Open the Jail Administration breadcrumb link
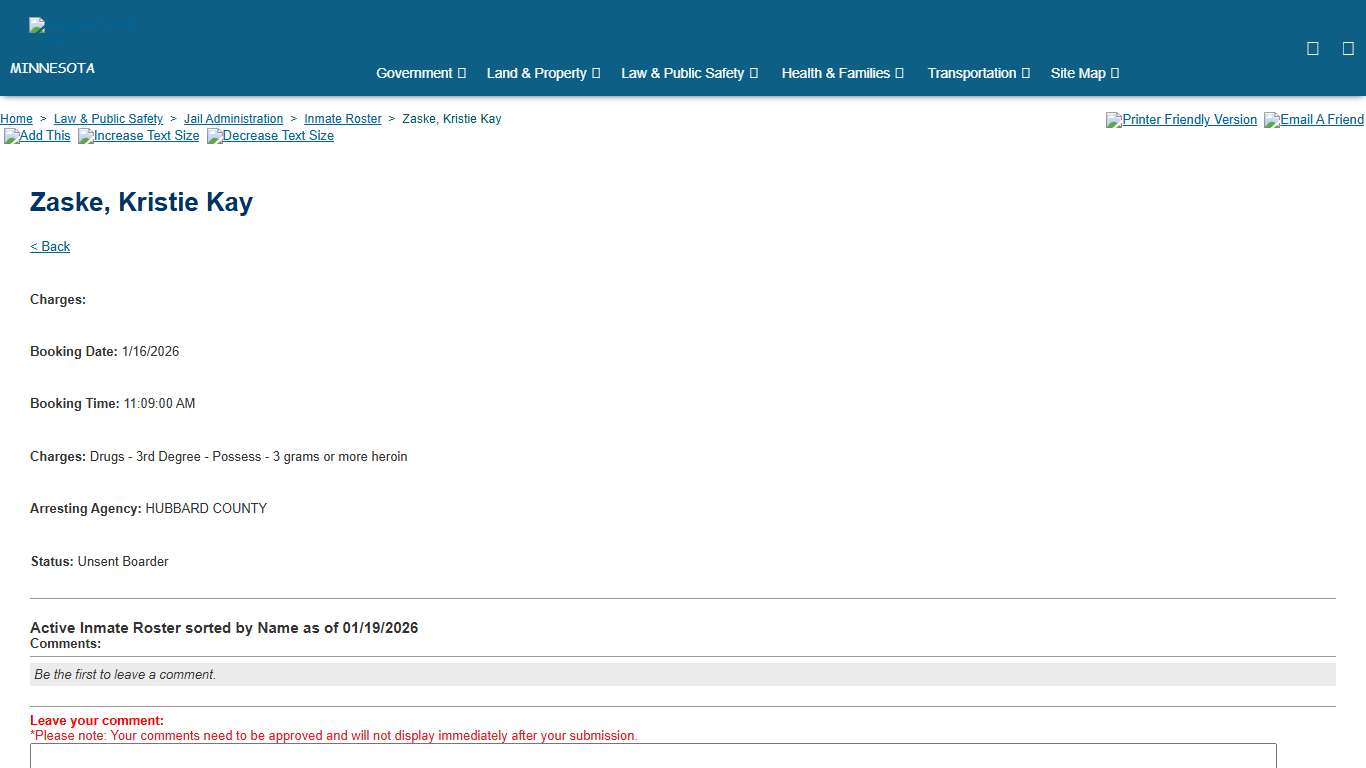1366x768 pixels. point(233,119)
